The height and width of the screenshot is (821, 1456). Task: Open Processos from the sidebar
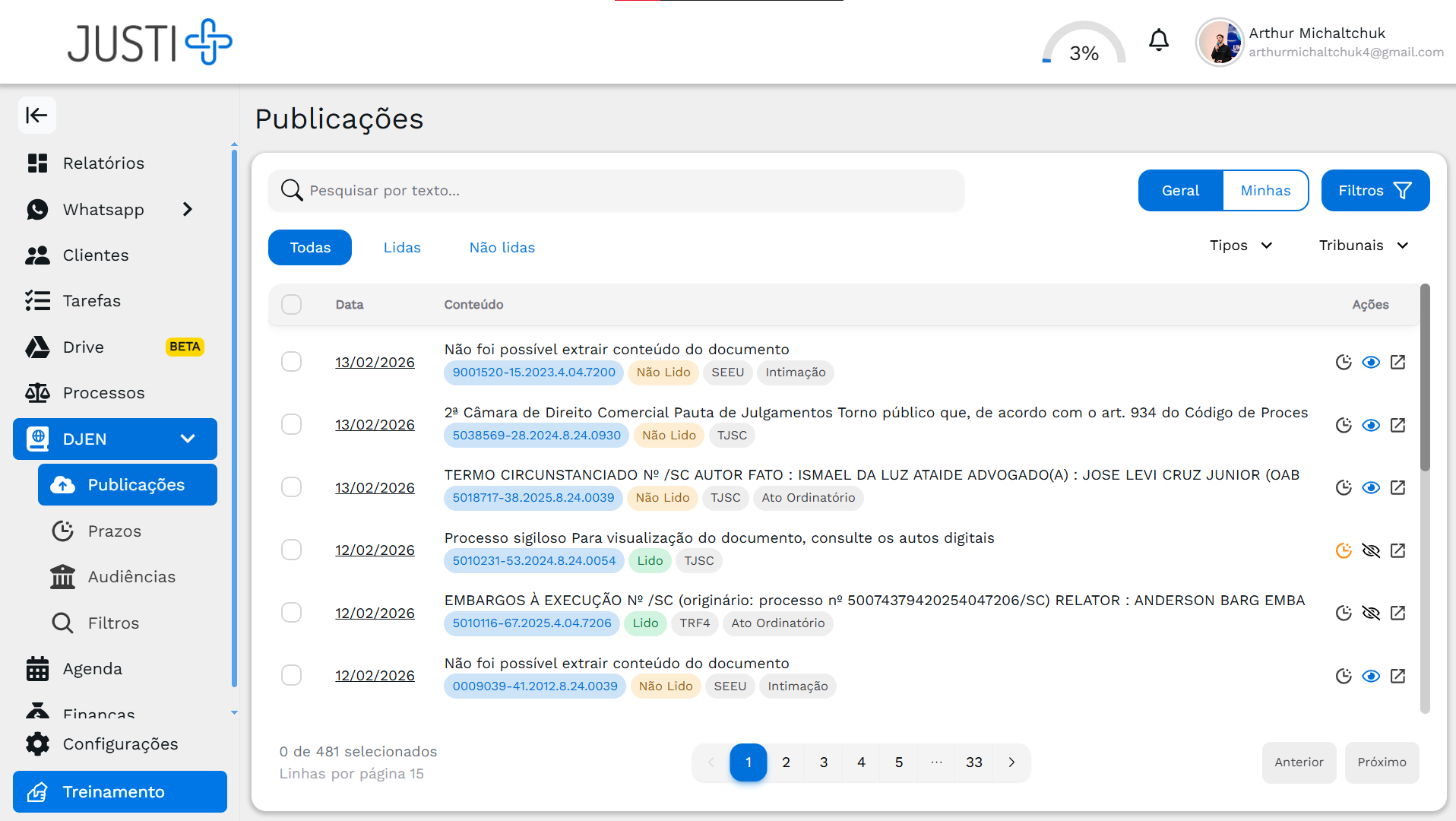(103, 393)
